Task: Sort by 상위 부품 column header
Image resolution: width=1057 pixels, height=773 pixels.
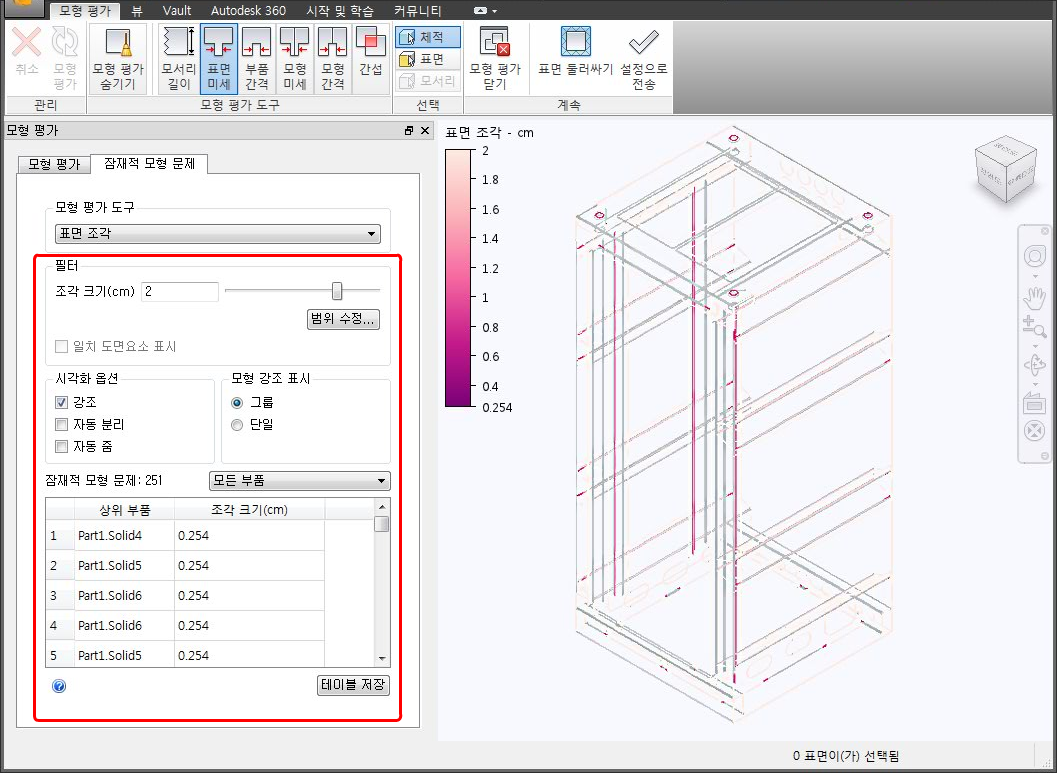Action: [125, 509]
